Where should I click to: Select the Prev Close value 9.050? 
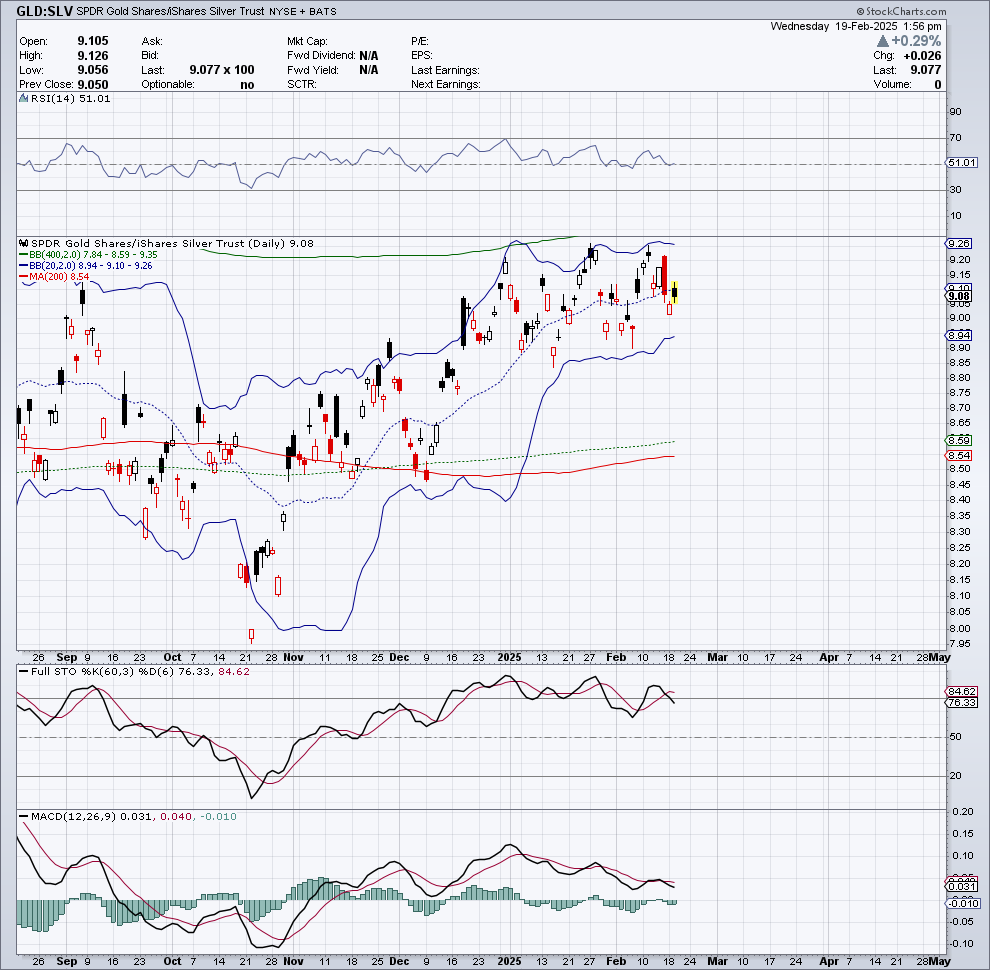coord(93,85)
